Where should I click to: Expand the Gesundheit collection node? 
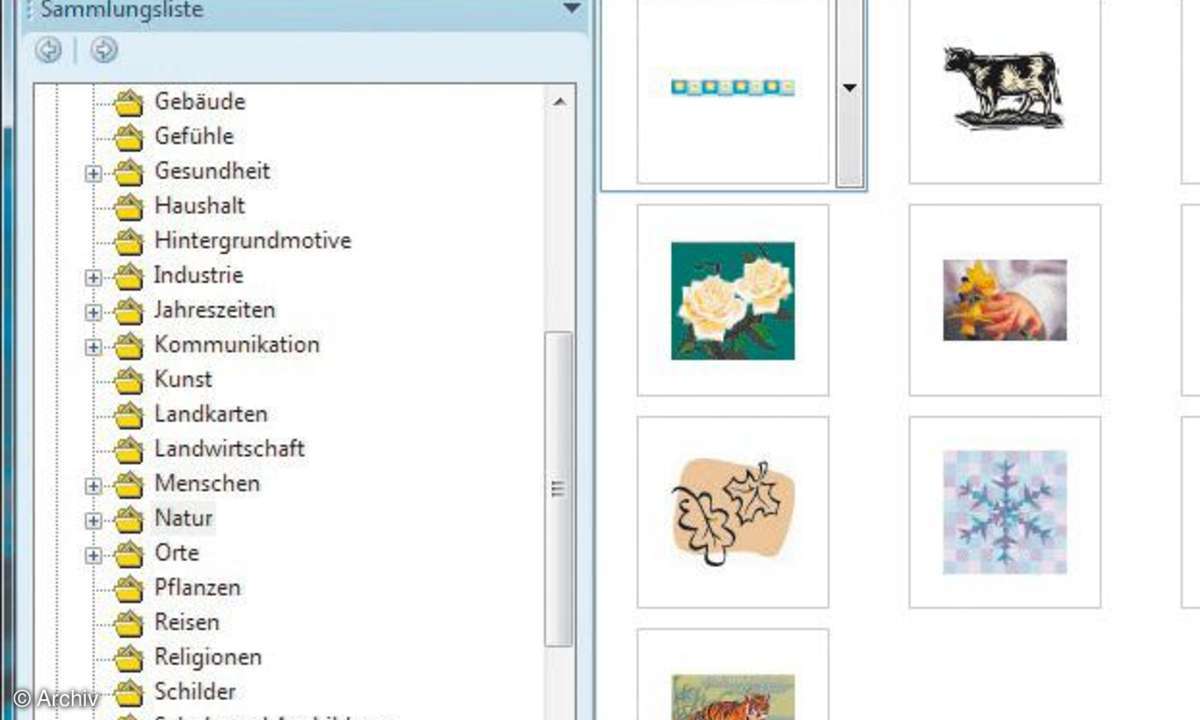(94, 173)
